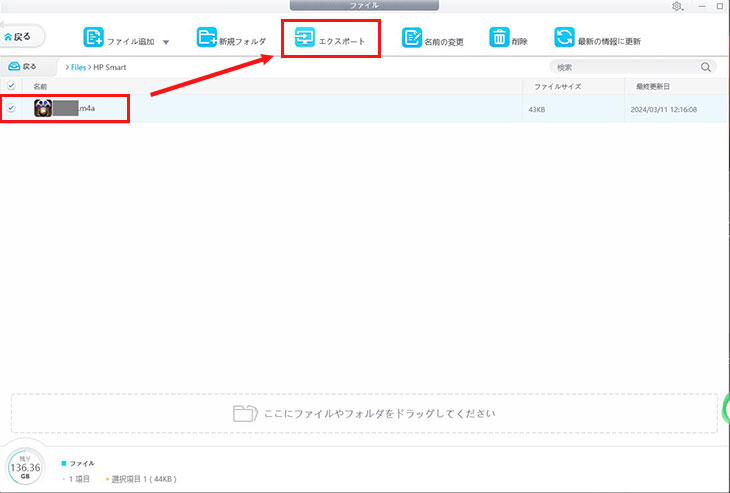Click into the 検索 search field
The image size is (730, 493).
click(624, 68)
